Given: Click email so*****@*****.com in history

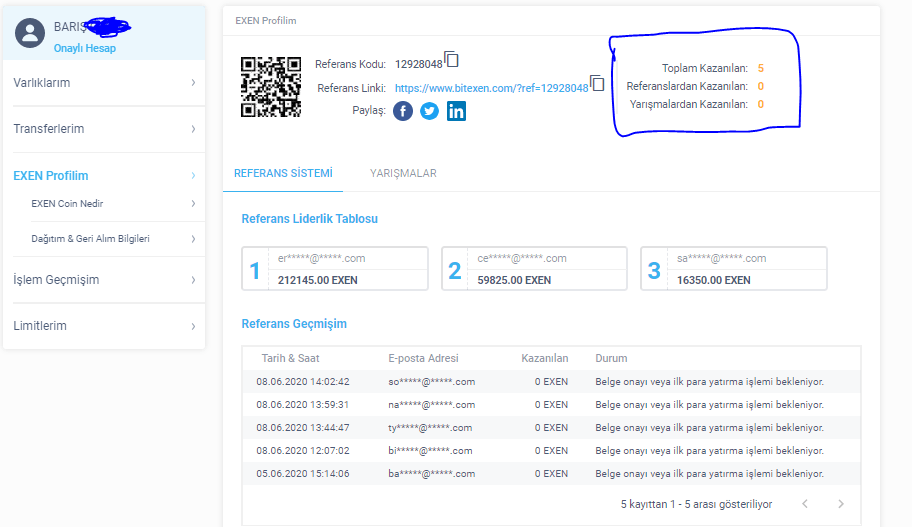Looking at the screenshot, I should pos(432,382).
